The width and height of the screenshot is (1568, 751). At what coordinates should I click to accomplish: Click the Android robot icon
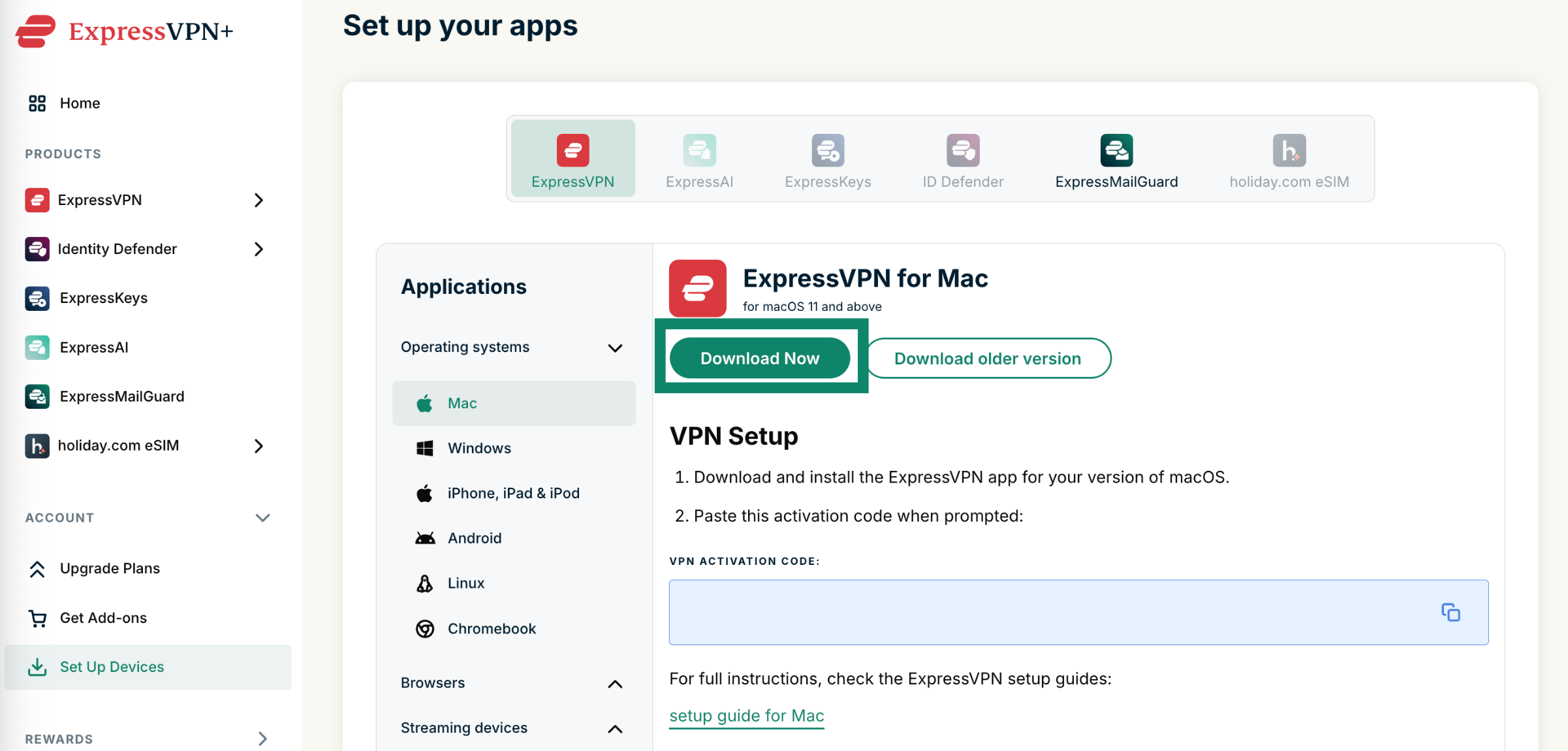(425, 538)
